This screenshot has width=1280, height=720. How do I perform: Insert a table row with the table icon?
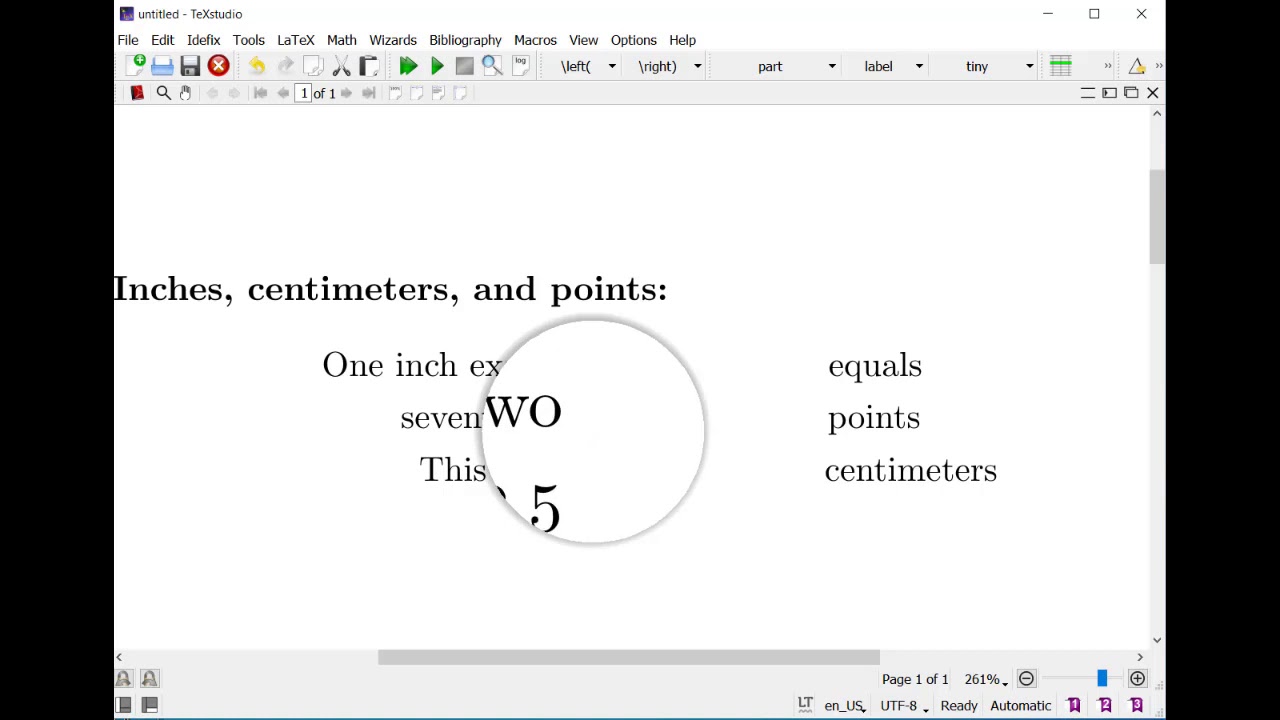[1061, 66]
